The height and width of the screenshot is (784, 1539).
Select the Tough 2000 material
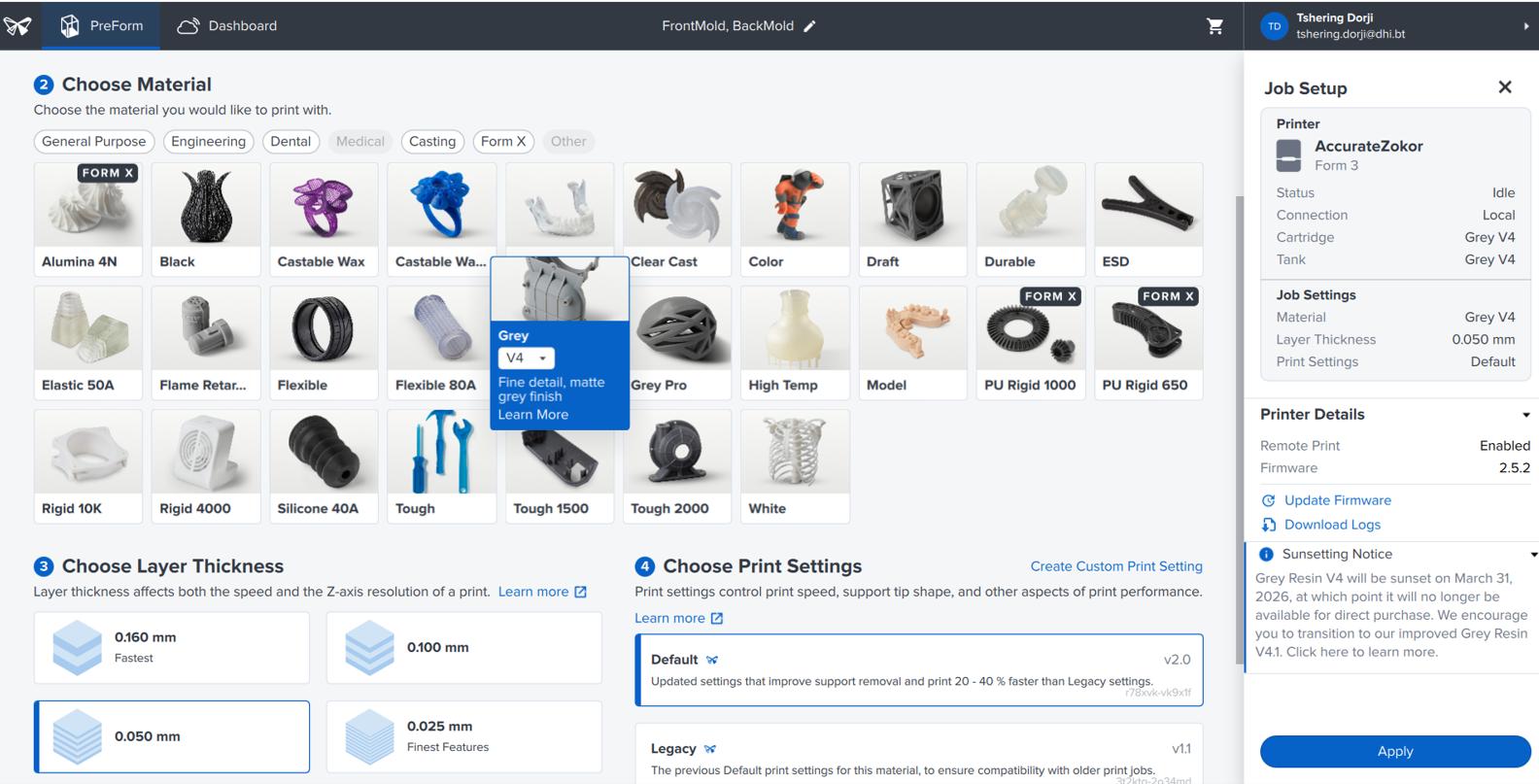tap(677, 466)
